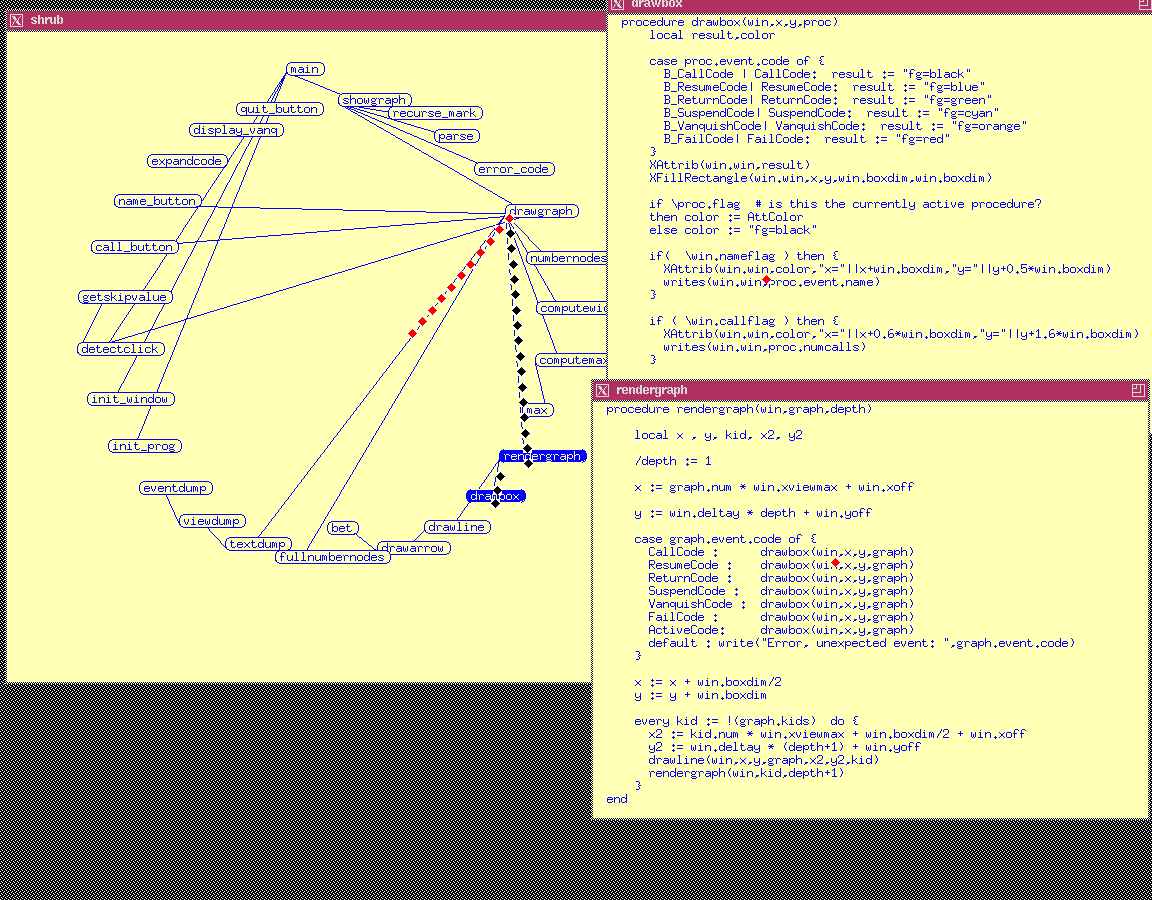Click the X icon in drawbox title bar
The width and height of the screenshot is (1152, 900).
(617, 4)
